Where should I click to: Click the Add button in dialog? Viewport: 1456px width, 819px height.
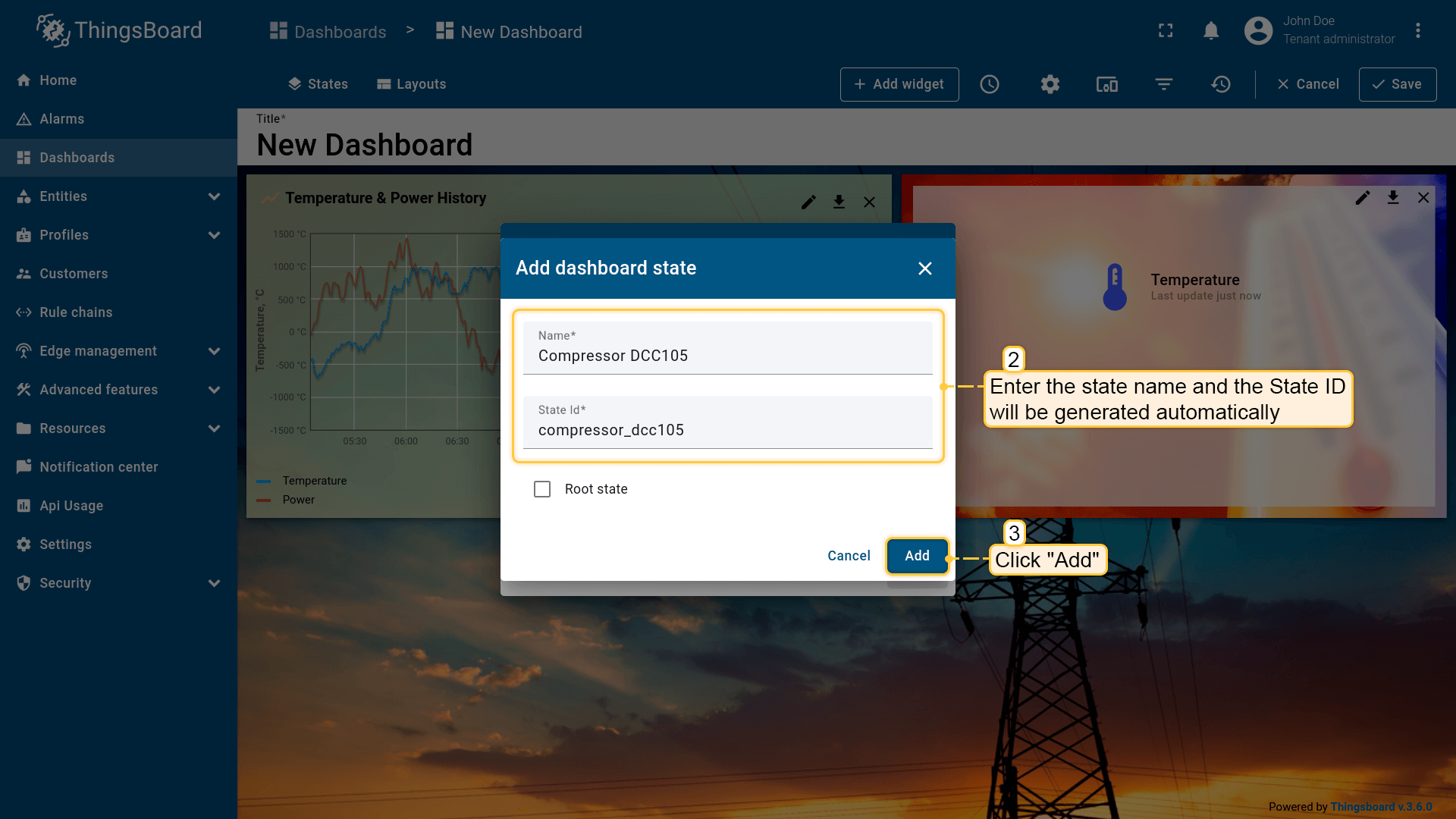917,556
